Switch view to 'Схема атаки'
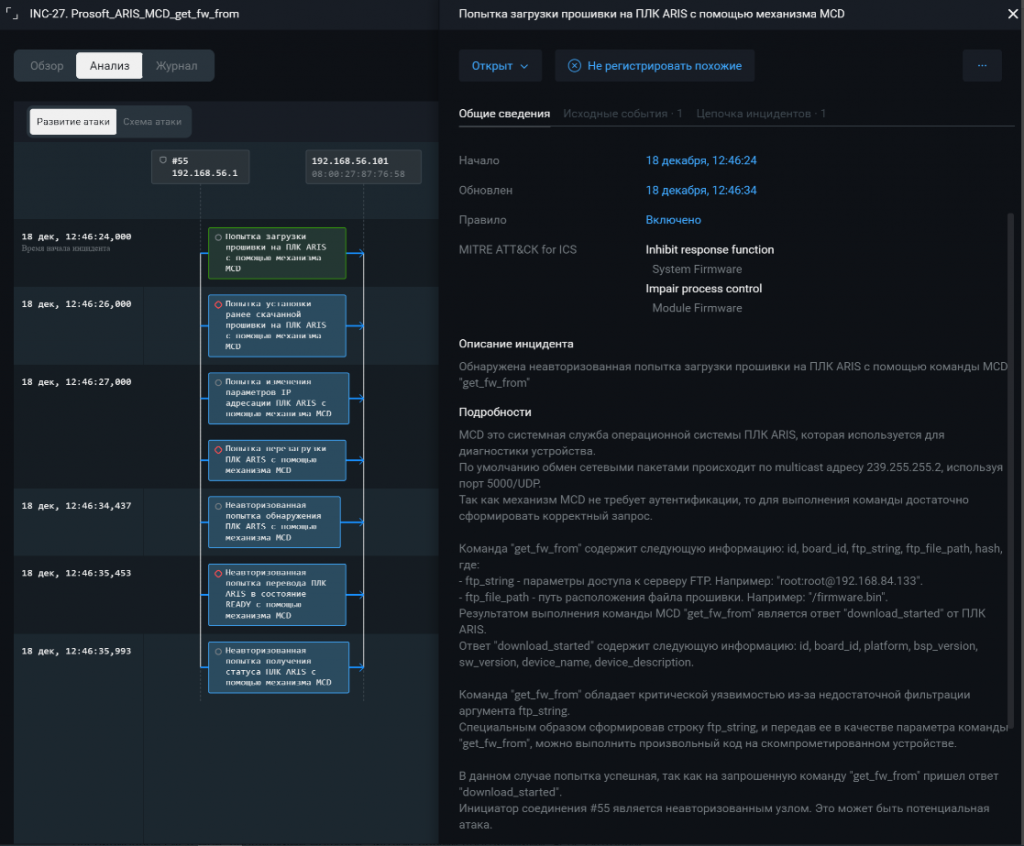This screenshot has width=1024, height=846. point(152,122)
